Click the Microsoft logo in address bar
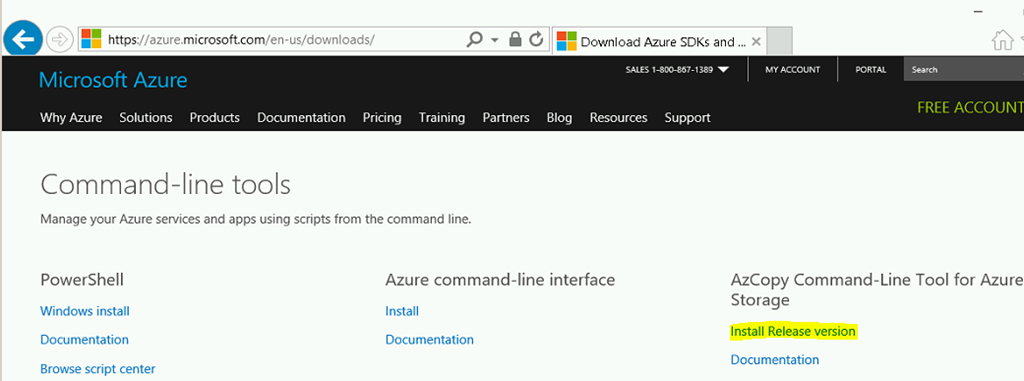The width and height of the screenshot is (1024, 381). click(91, 39)
